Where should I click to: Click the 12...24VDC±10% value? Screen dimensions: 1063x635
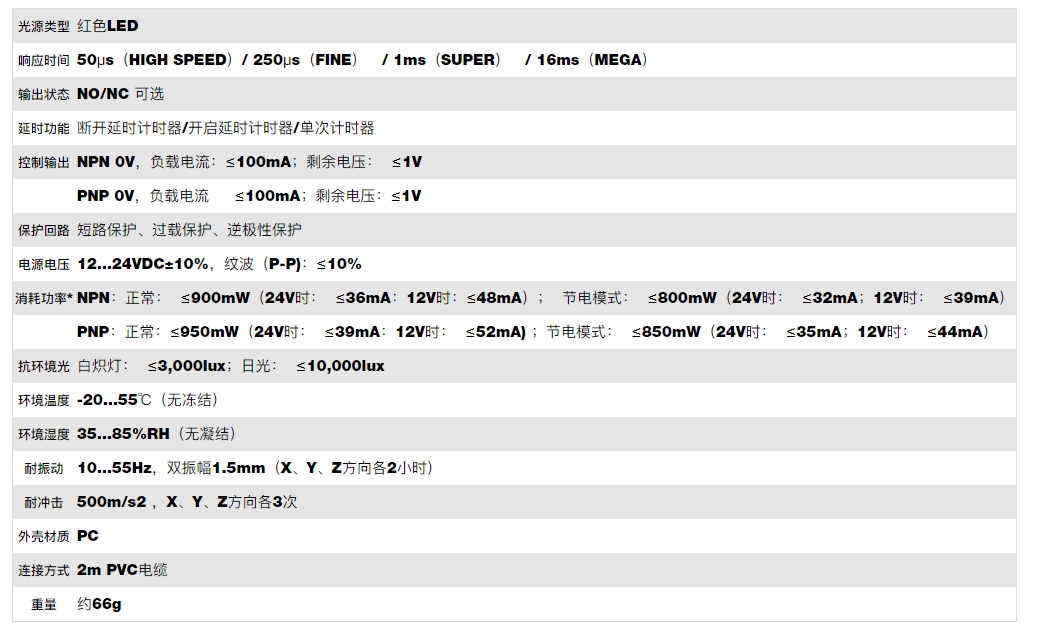coord(143,264)
